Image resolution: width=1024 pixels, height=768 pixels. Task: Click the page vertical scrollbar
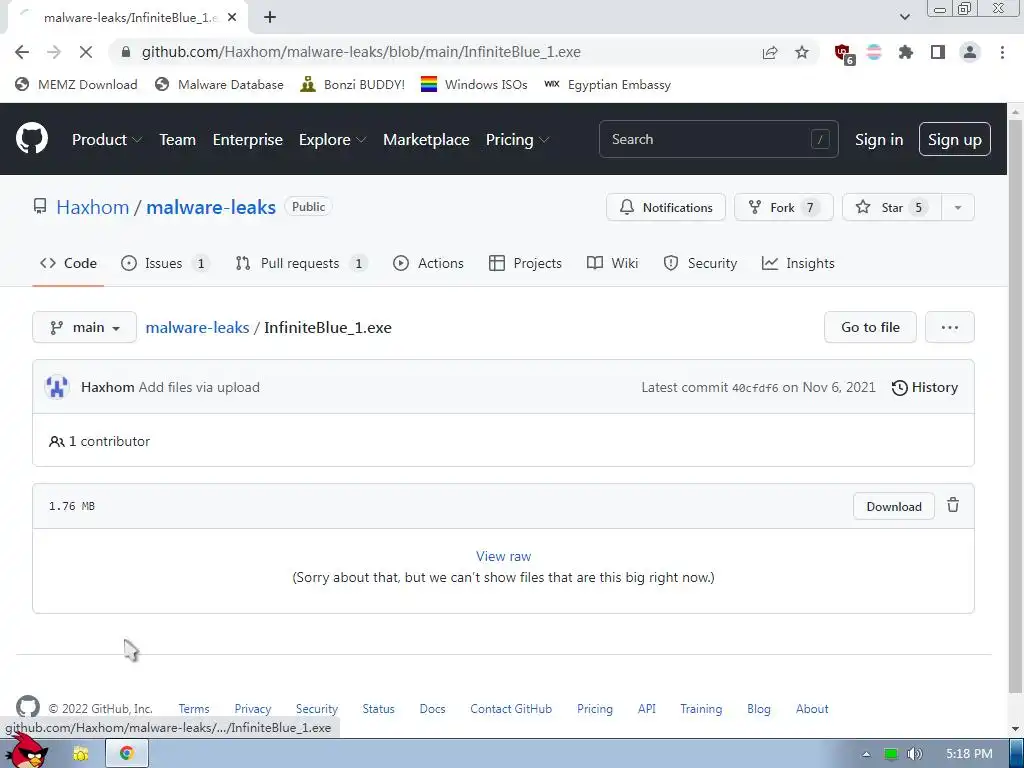(1015, 405)
